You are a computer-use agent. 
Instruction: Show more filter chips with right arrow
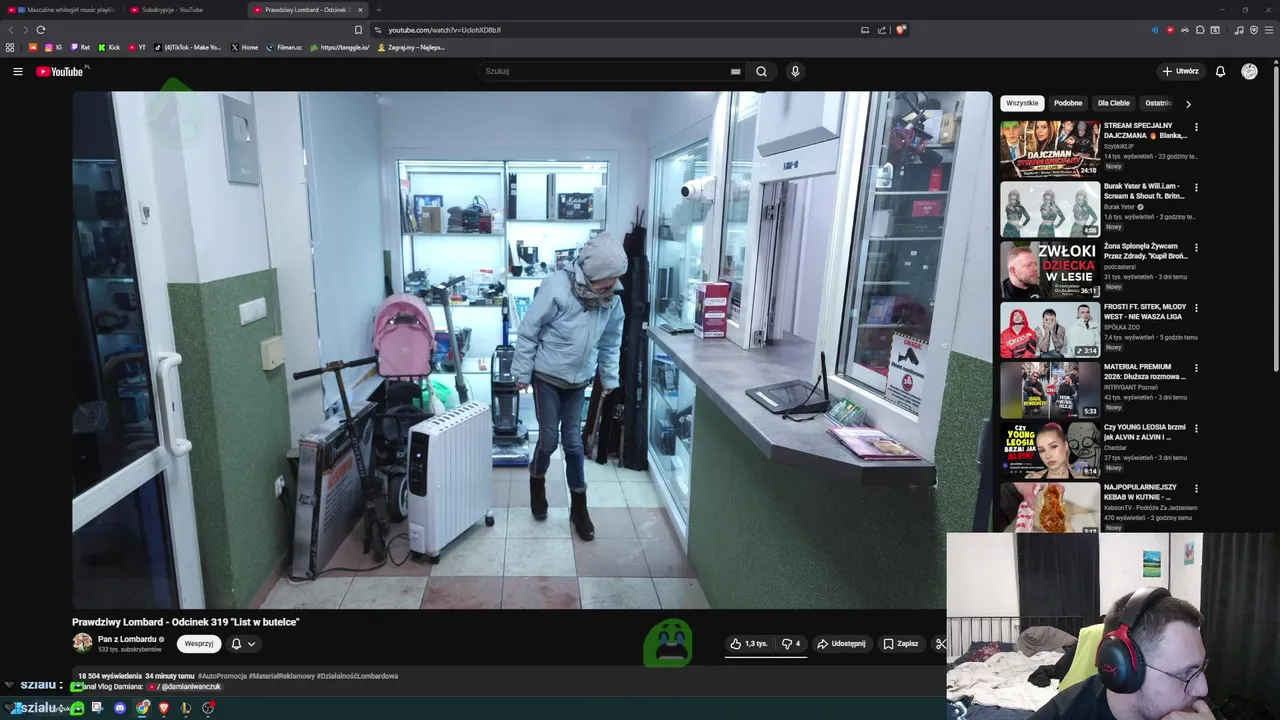[1188, 103]
